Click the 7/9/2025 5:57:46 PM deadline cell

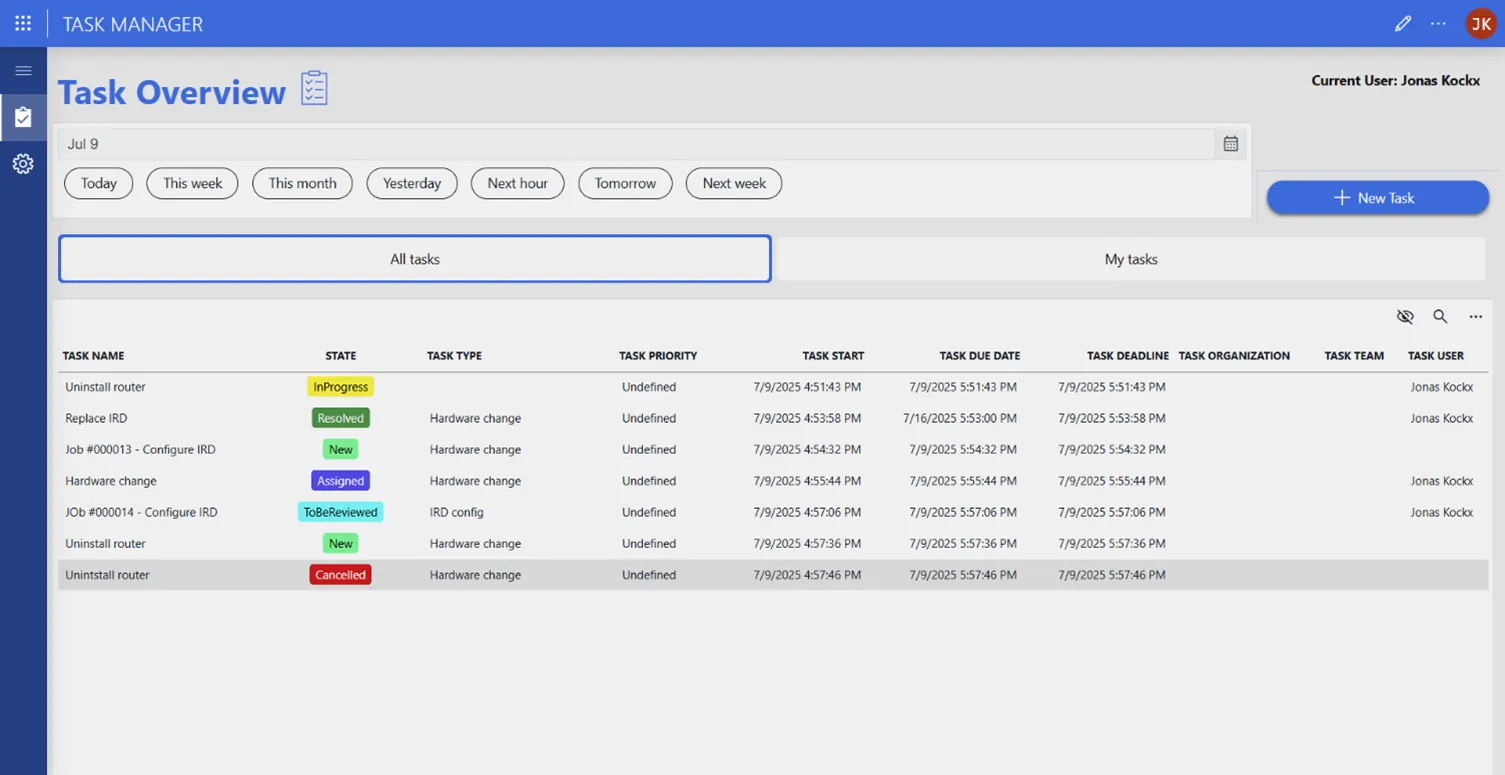point(1112,575)
